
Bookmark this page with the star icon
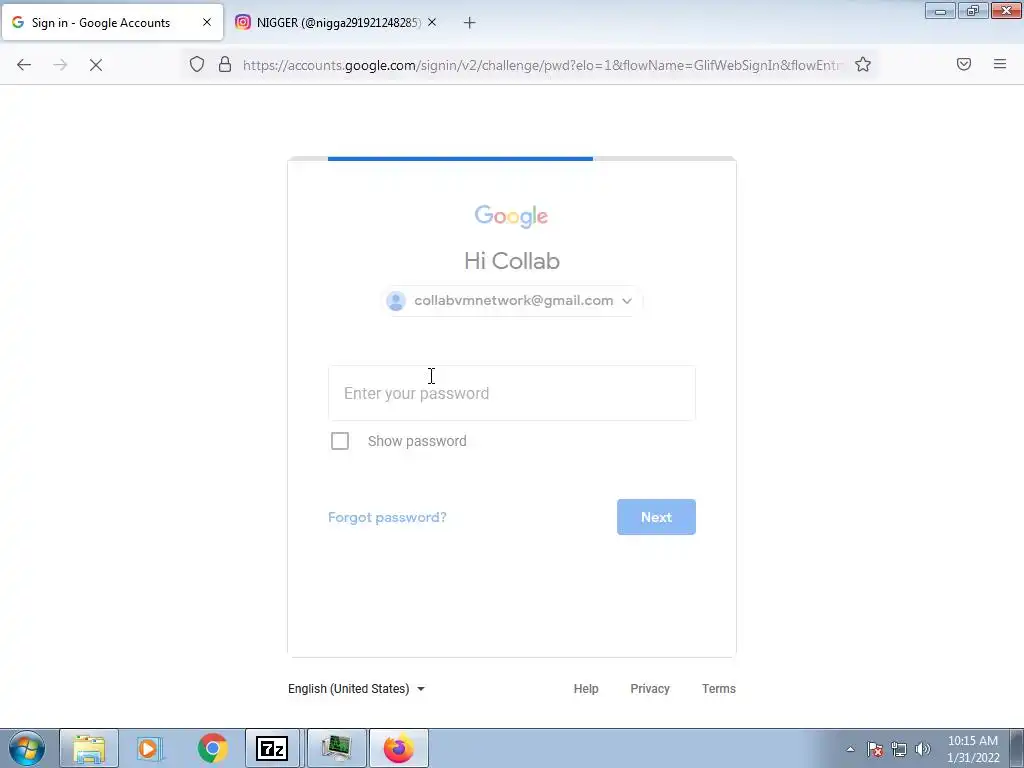click(863, 64)
